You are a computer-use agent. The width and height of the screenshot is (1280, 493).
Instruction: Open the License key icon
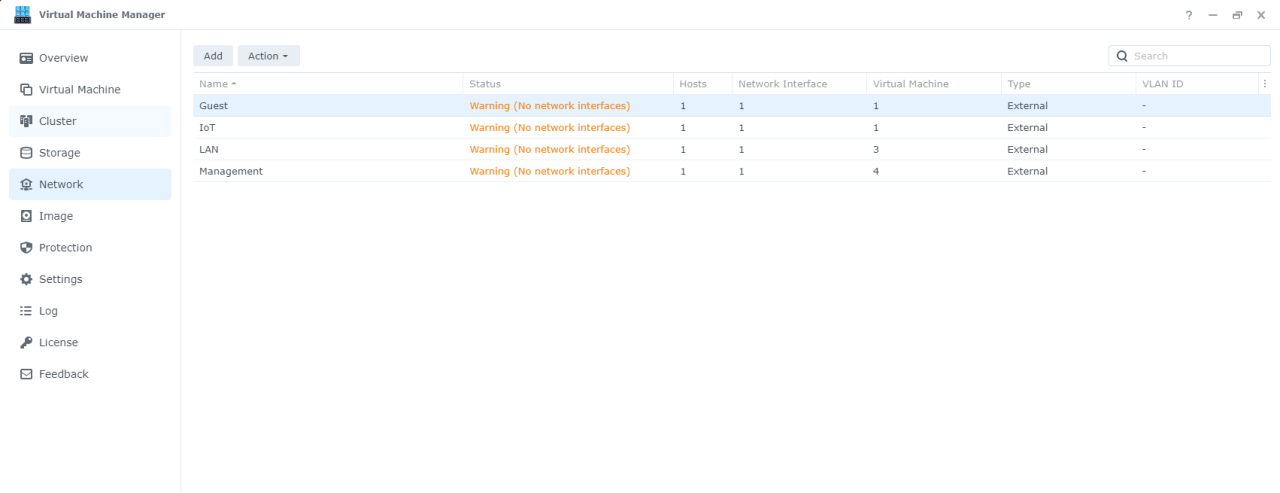27,343
